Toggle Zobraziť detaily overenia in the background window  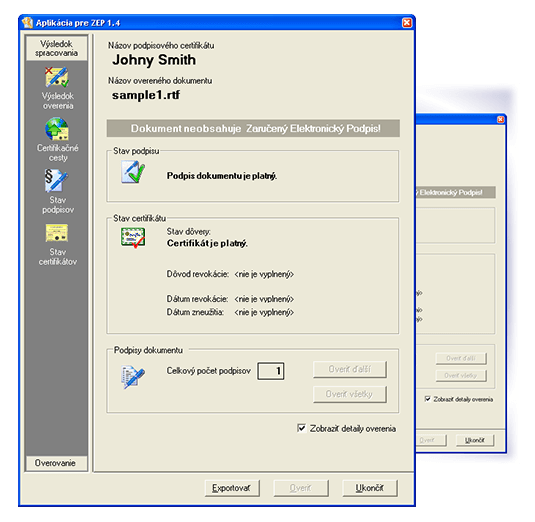427,399
